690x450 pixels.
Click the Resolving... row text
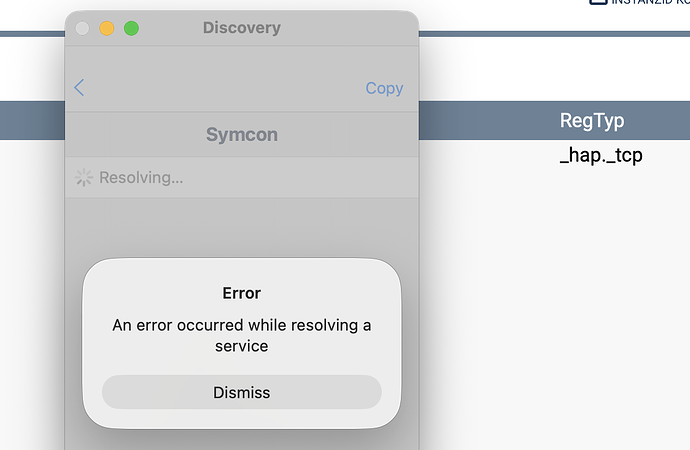click(141, 178)
